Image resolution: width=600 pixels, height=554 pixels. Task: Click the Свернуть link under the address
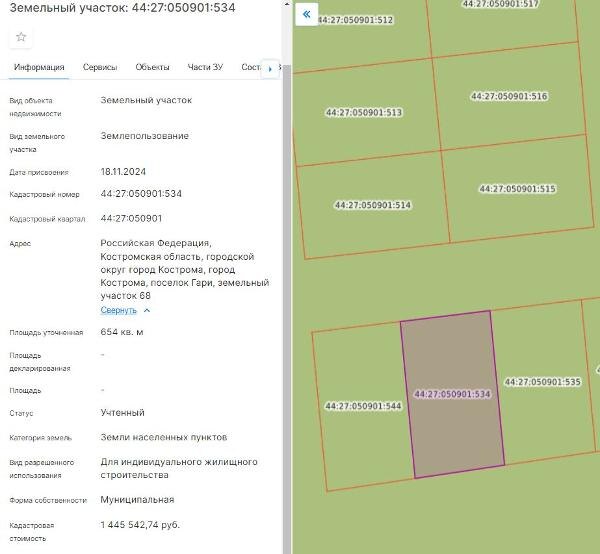pyautogui.click(x=118, y=310)
